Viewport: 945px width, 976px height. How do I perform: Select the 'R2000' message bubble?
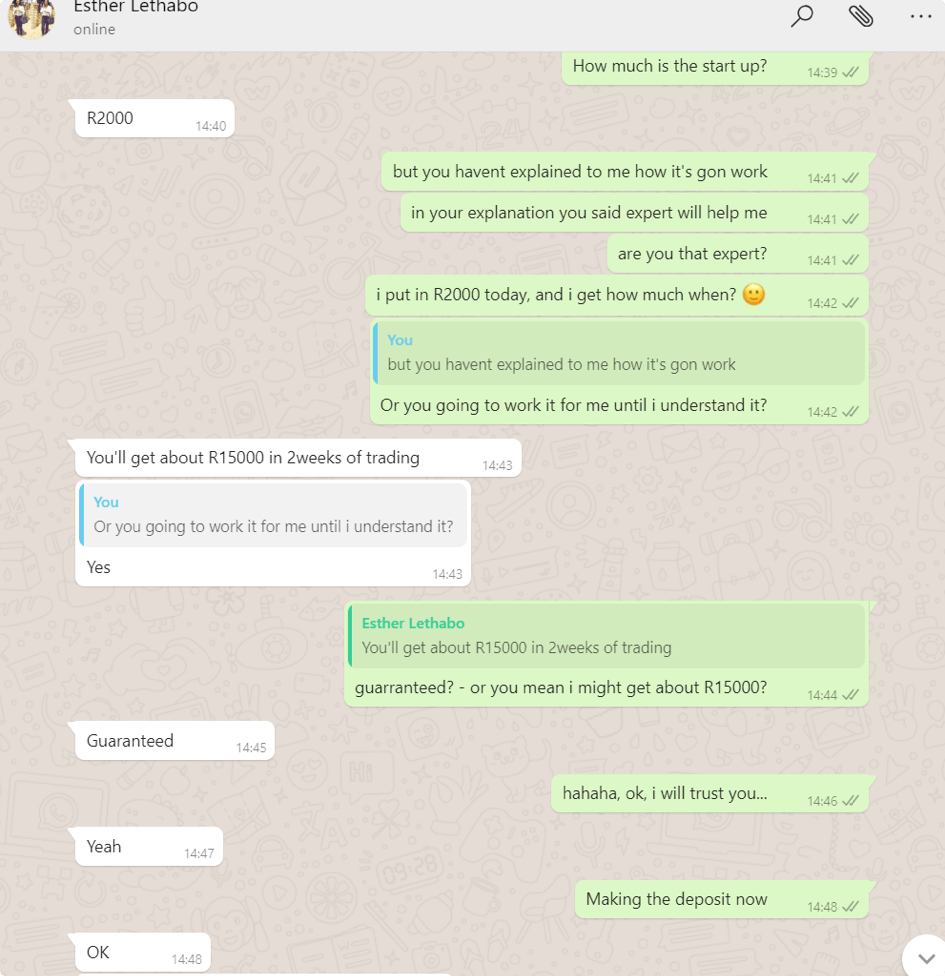coord(155,118)
